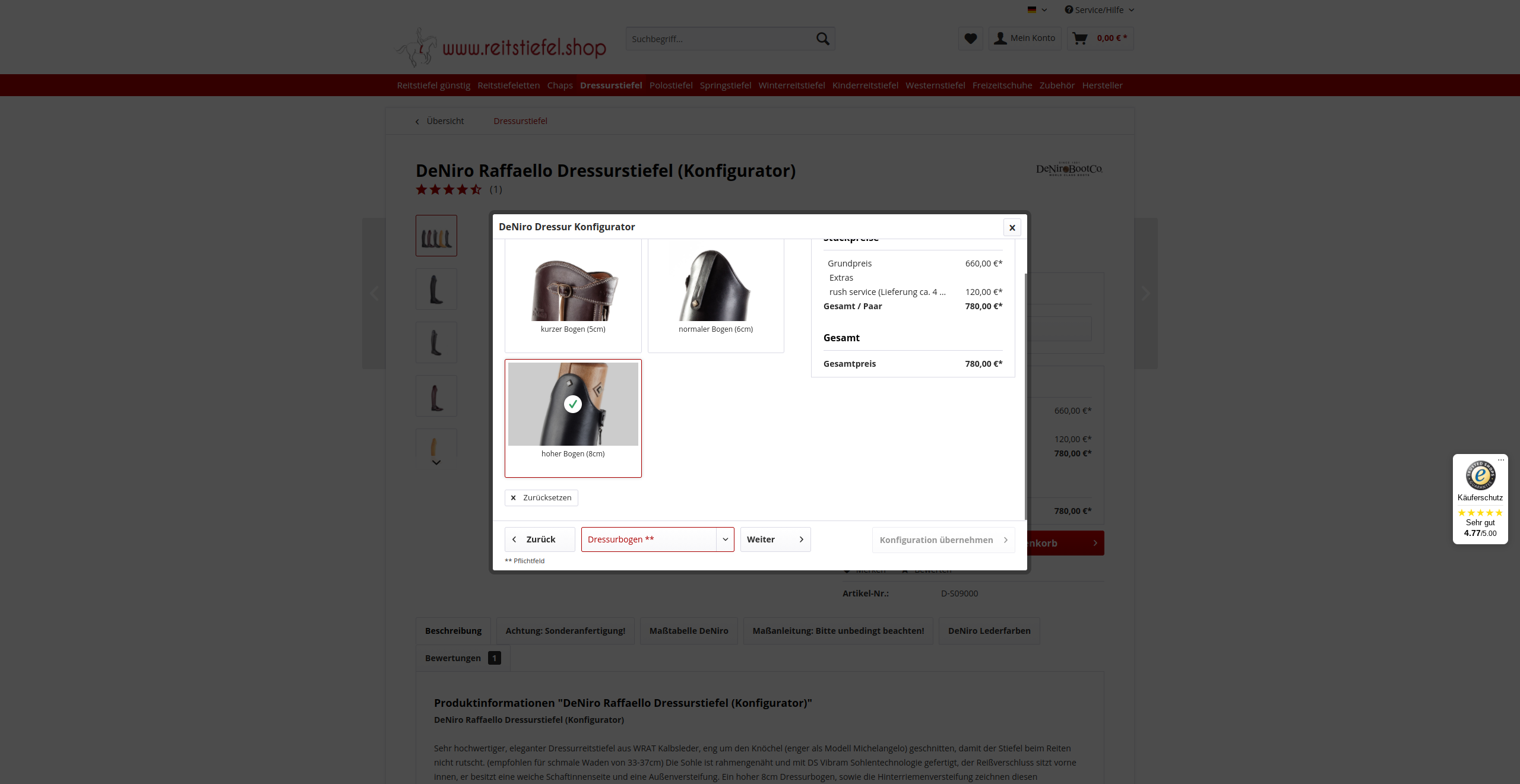The height and width of the screenshot is (784, 1520).
Task: Close the DeNiro Dressur Konfigurator dialog
Action: [1012, 227]
